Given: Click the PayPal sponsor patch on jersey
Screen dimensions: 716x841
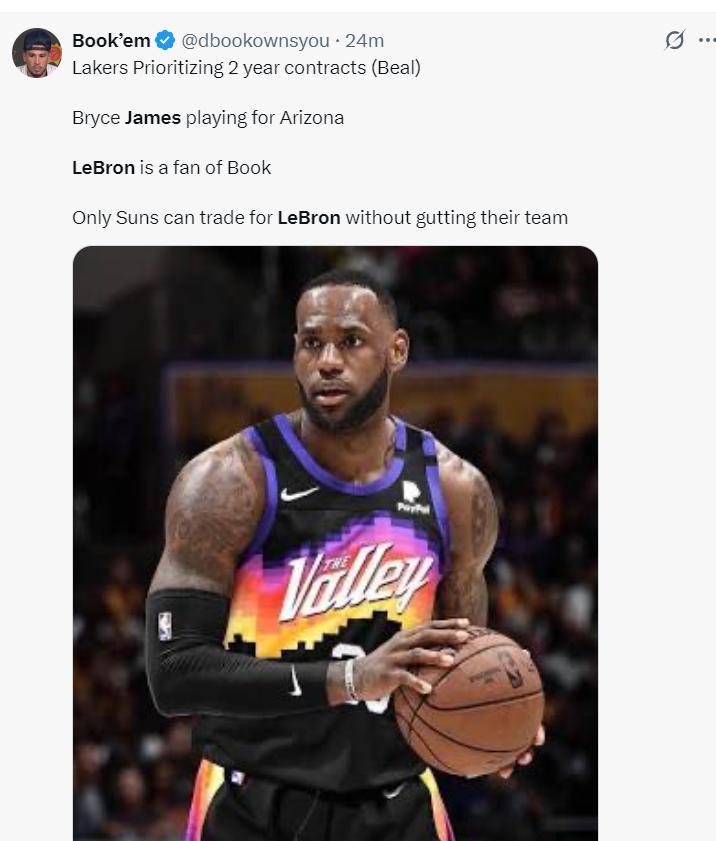Looking at the screenshot, I should [413, 498].
